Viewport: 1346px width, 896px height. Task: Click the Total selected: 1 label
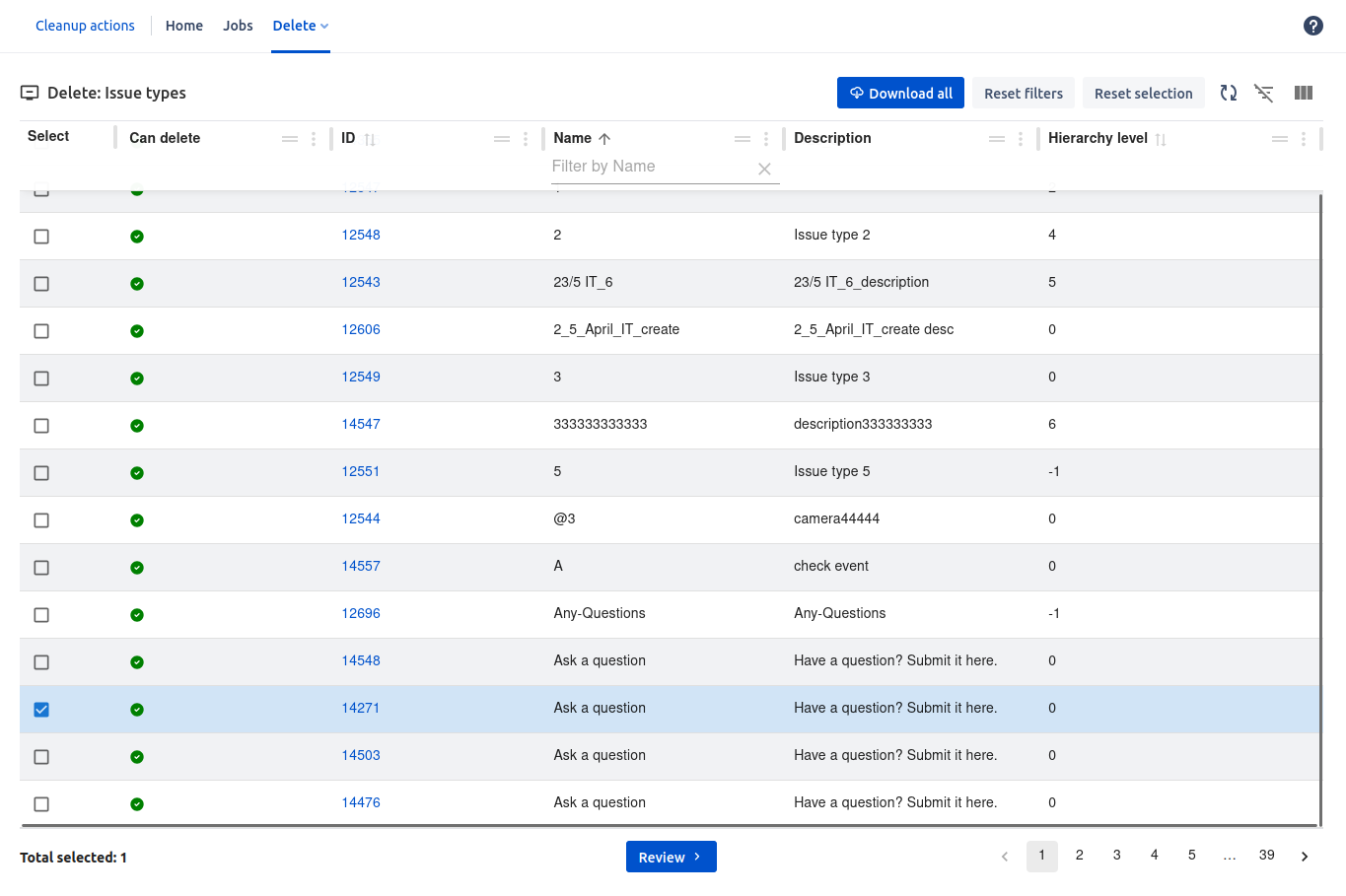point(74,858)
